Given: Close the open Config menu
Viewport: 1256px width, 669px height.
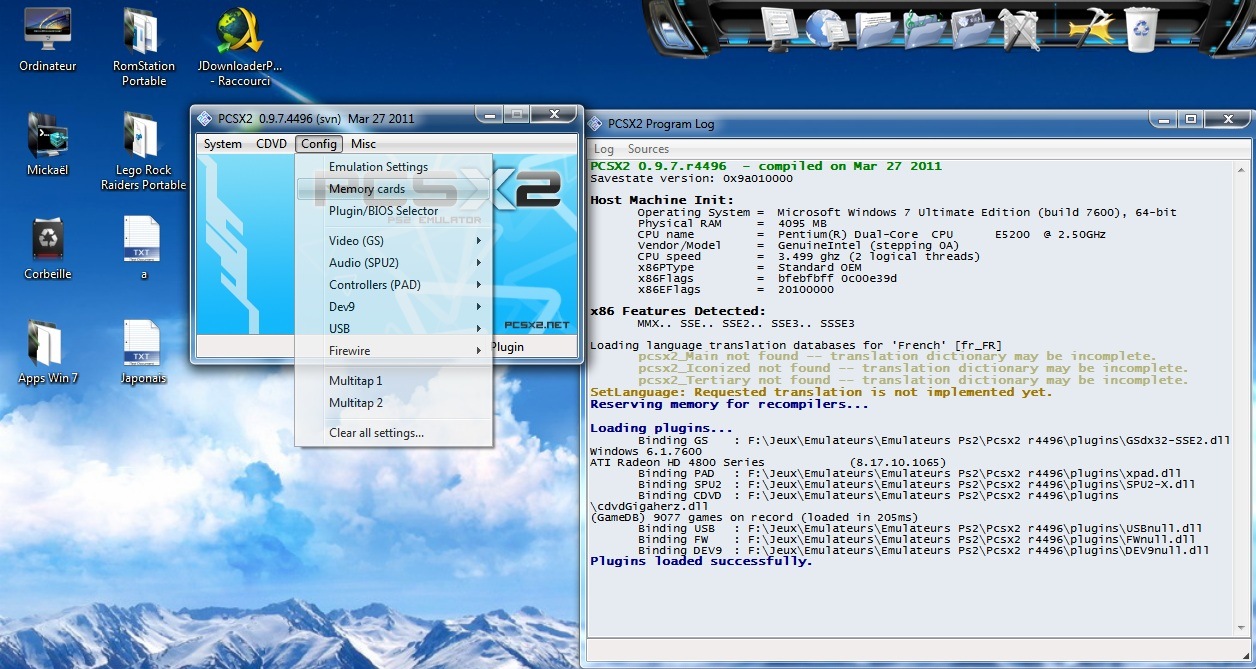Looking at the screenshot, I should 319,144.
